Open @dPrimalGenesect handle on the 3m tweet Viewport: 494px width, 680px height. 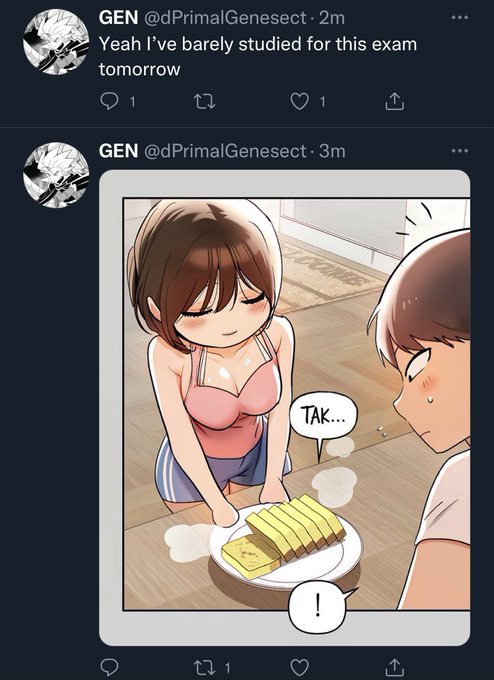point(225,151)
